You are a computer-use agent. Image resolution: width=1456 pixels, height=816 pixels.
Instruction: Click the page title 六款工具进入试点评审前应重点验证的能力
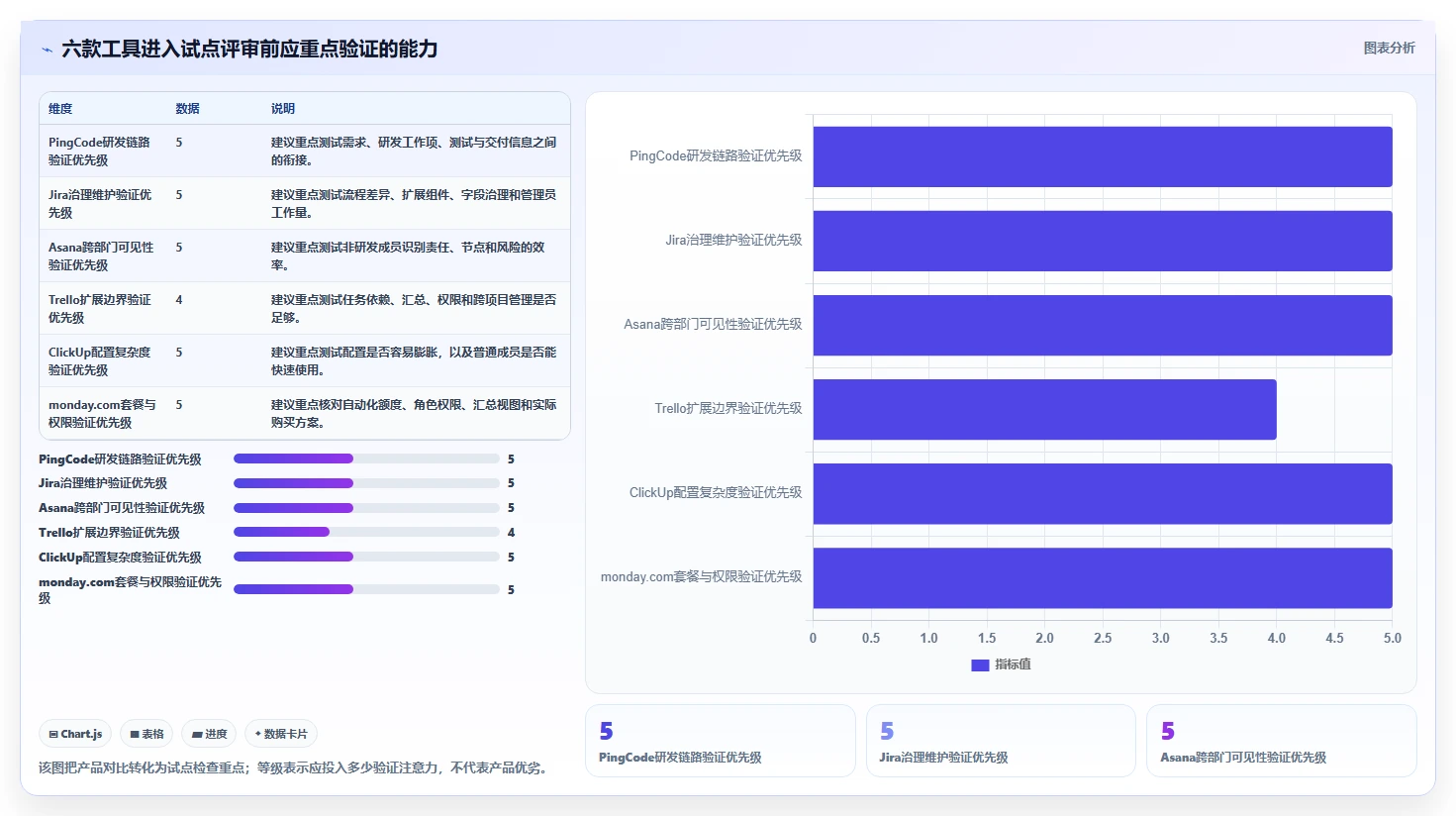coord(249,50)
